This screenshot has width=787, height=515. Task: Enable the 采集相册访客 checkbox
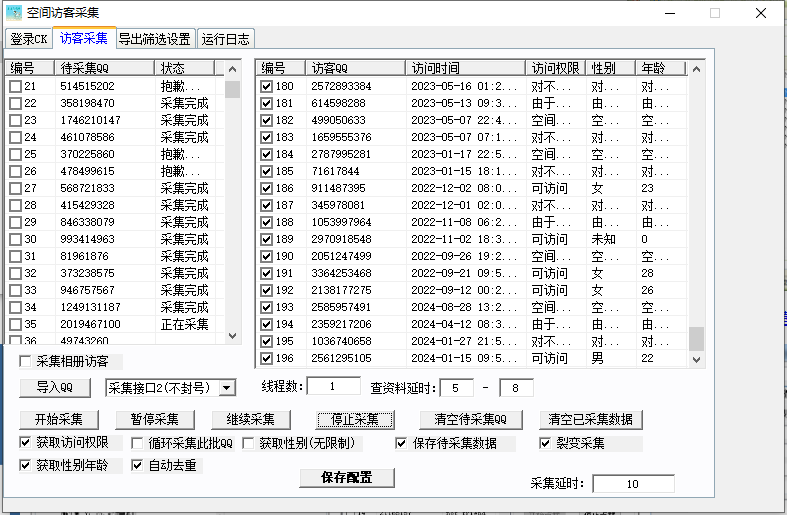[25, 361]
